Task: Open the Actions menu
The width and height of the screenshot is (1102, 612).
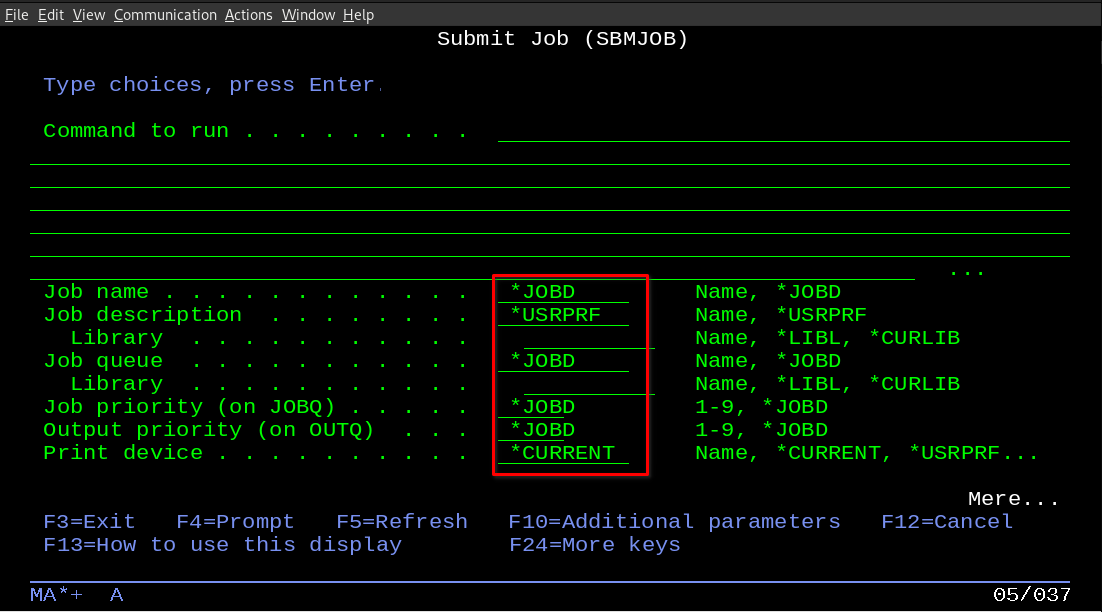Action: (x=248, y=14)
